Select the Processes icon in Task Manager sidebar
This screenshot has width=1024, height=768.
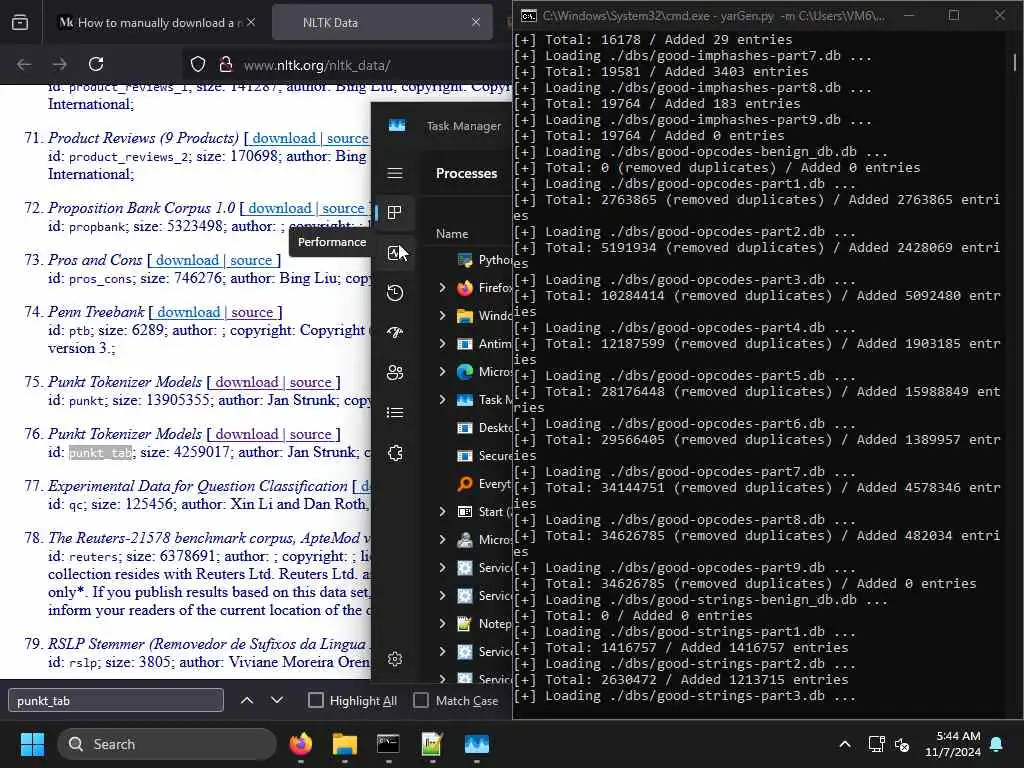[394, 213]
